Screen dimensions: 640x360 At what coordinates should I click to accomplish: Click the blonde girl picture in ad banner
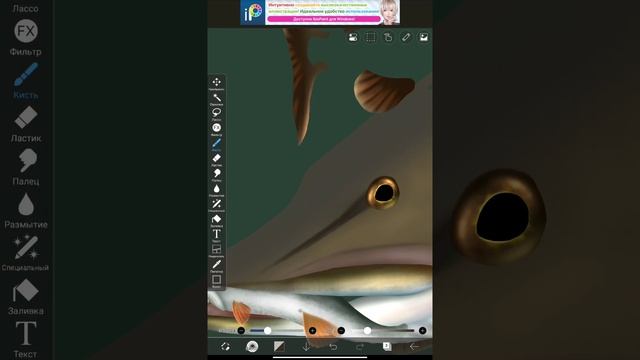[x=390, y=12]
